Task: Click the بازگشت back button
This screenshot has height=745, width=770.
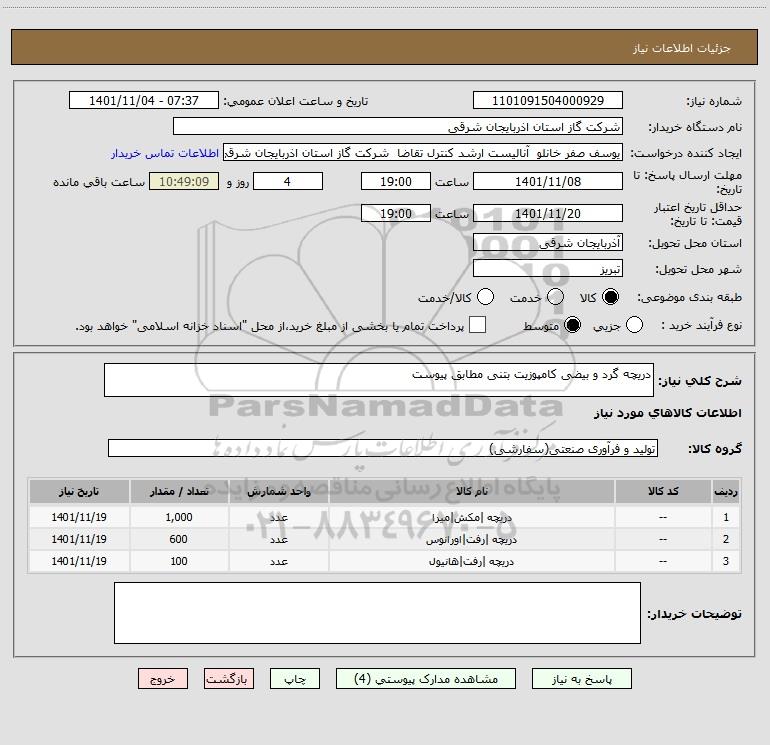Action: pos(229,679)
